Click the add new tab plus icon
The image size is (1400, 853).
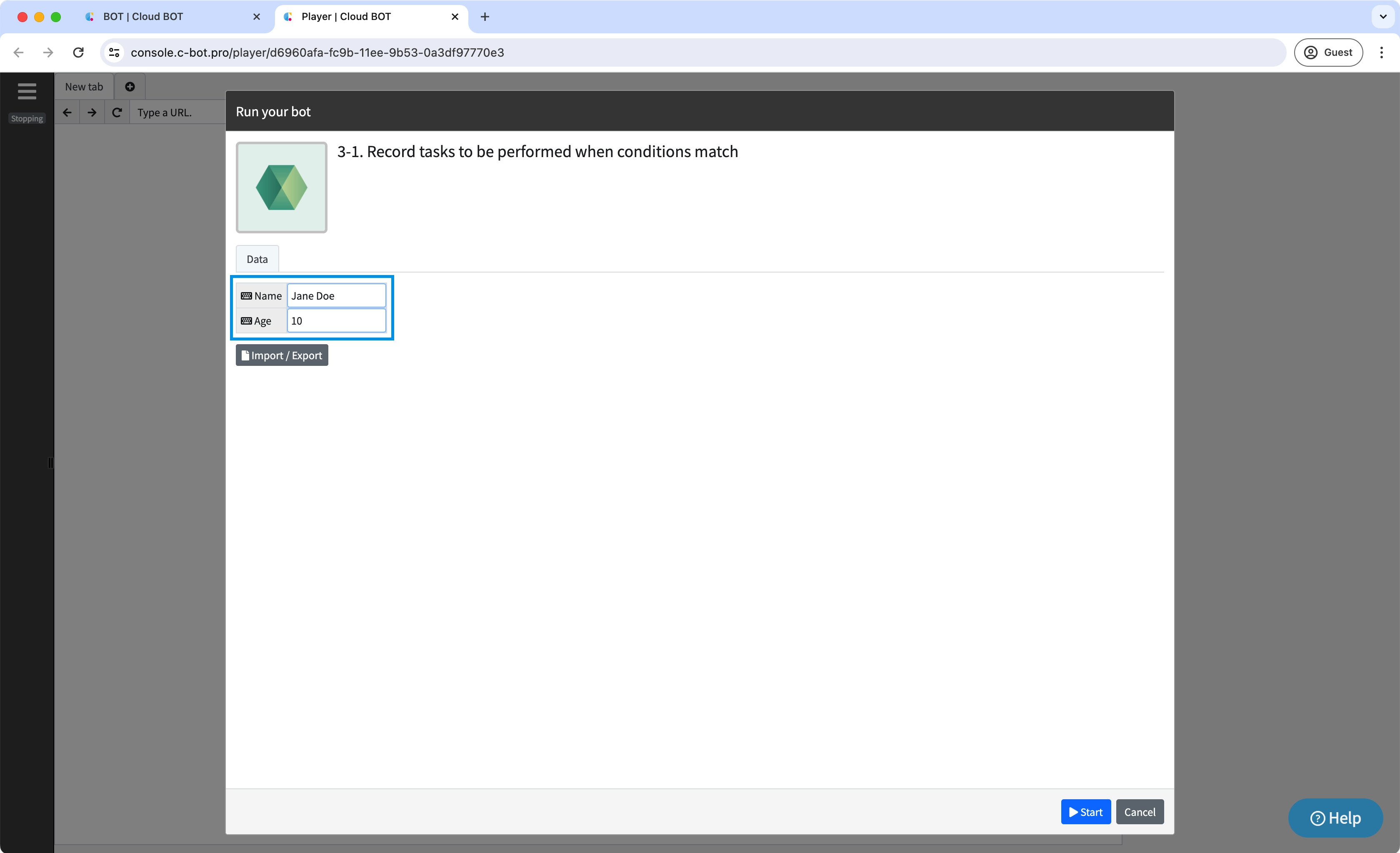click(130, 86)
